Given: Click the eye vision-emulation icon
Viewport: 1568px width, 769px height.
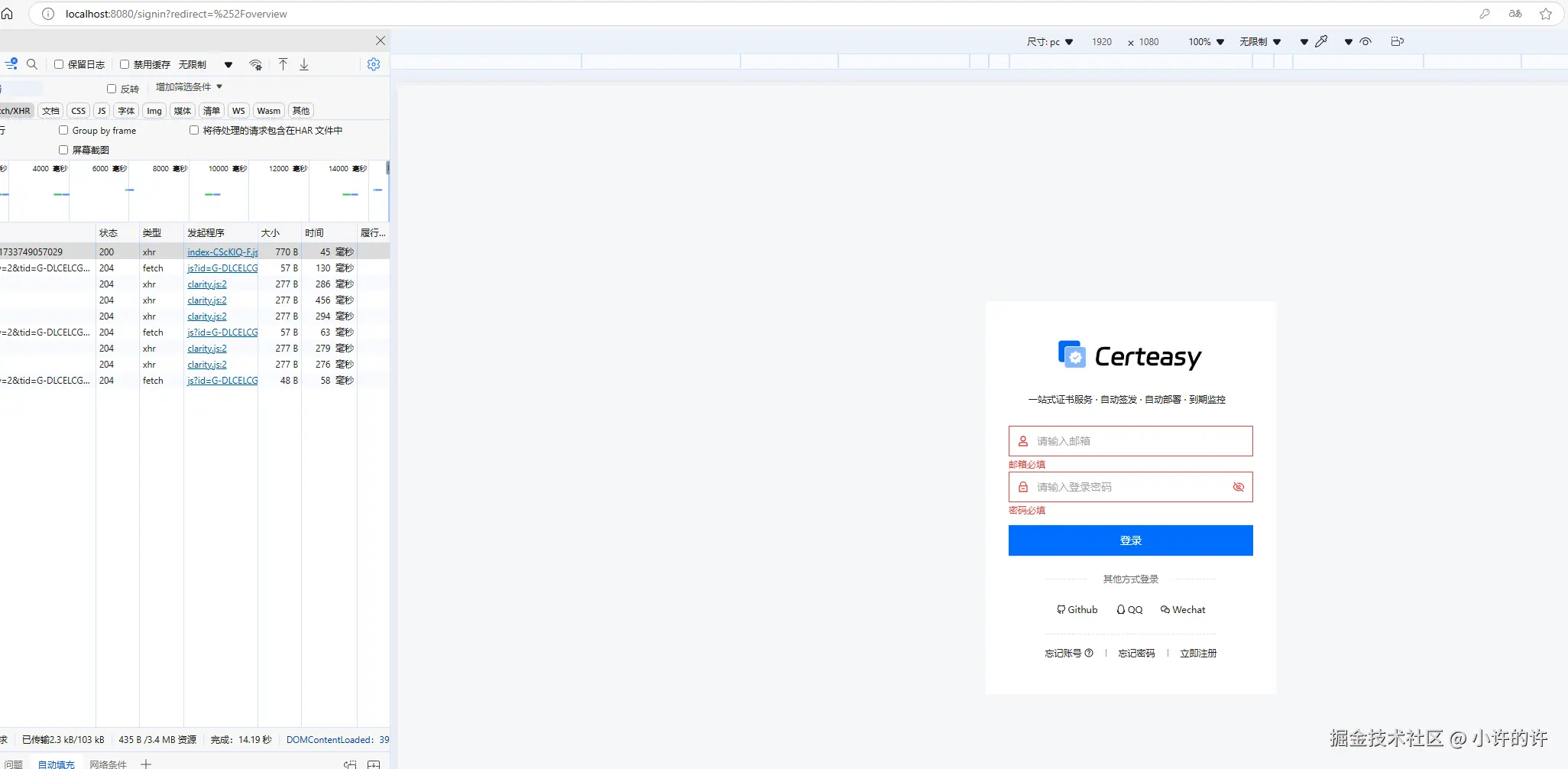Looking at the screenshot, I should [x=1366, y=41].
